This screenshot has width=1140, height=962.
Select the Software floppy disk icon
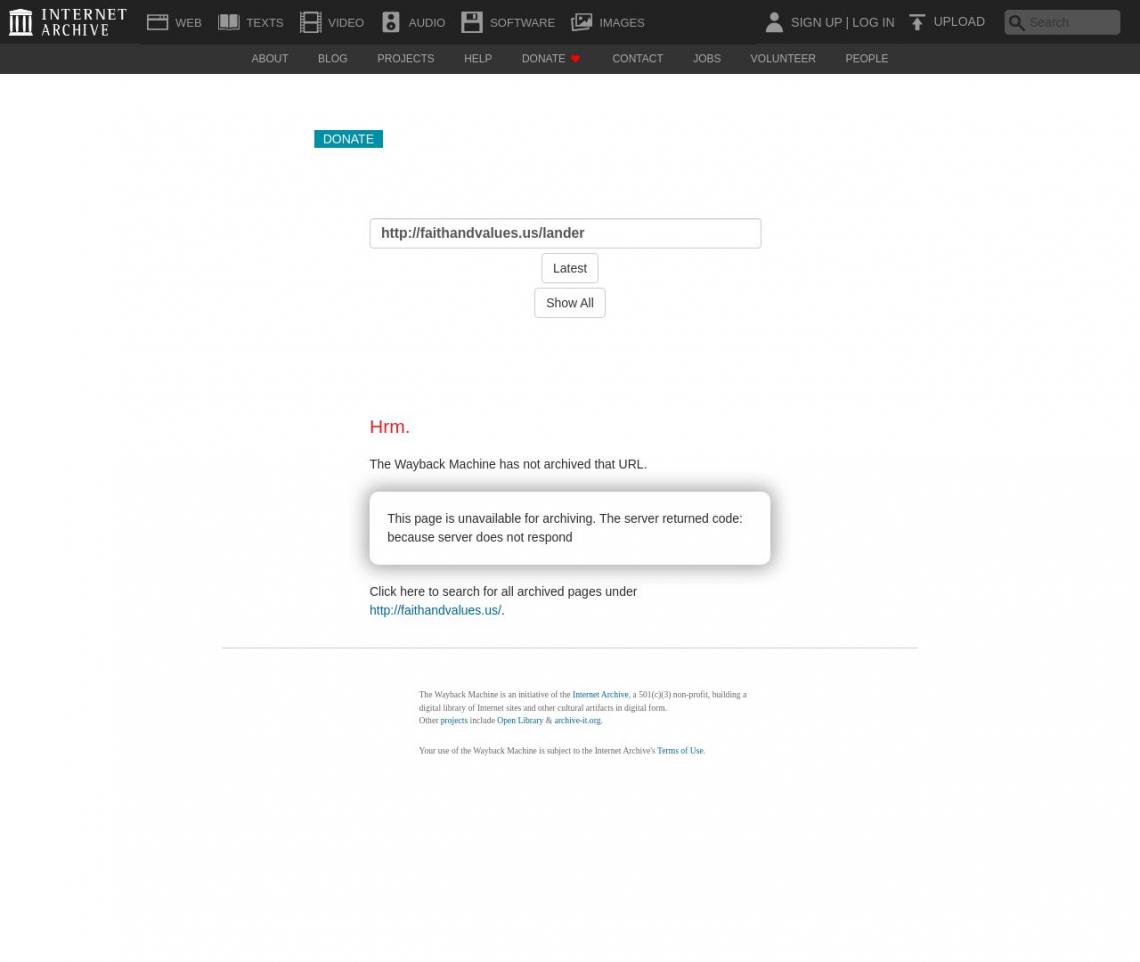tap(472, 22)
